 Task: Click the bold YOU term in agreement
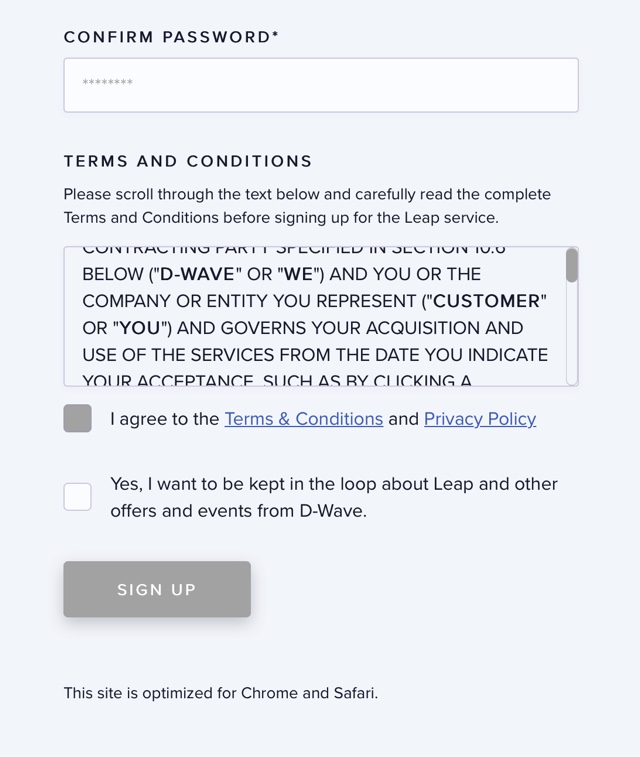[139, 328]
